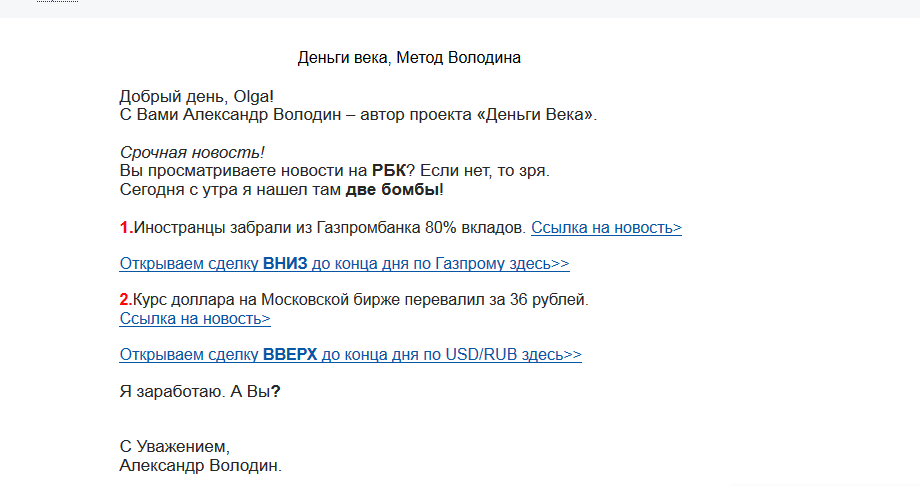This screenshot has height=486, width=920.
Task: Click the dotted underlined item in the header
Action: tap(57, 2)
